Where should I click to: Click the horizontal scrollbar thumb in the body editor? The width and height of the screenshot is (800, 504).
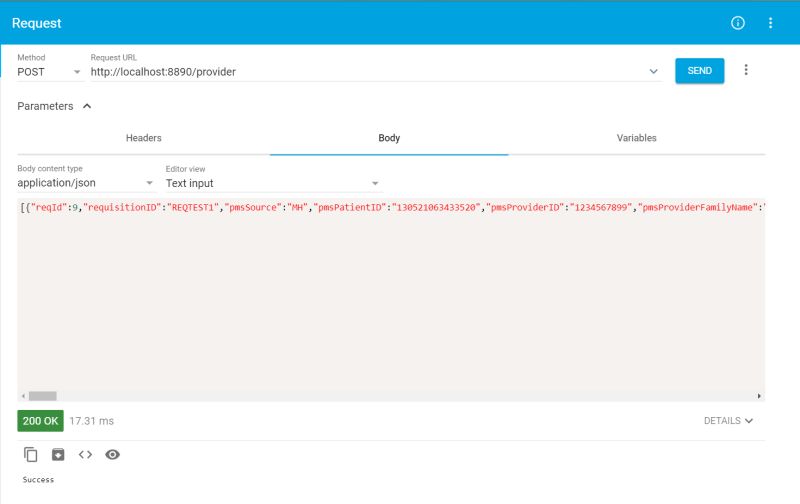[42, 396]
